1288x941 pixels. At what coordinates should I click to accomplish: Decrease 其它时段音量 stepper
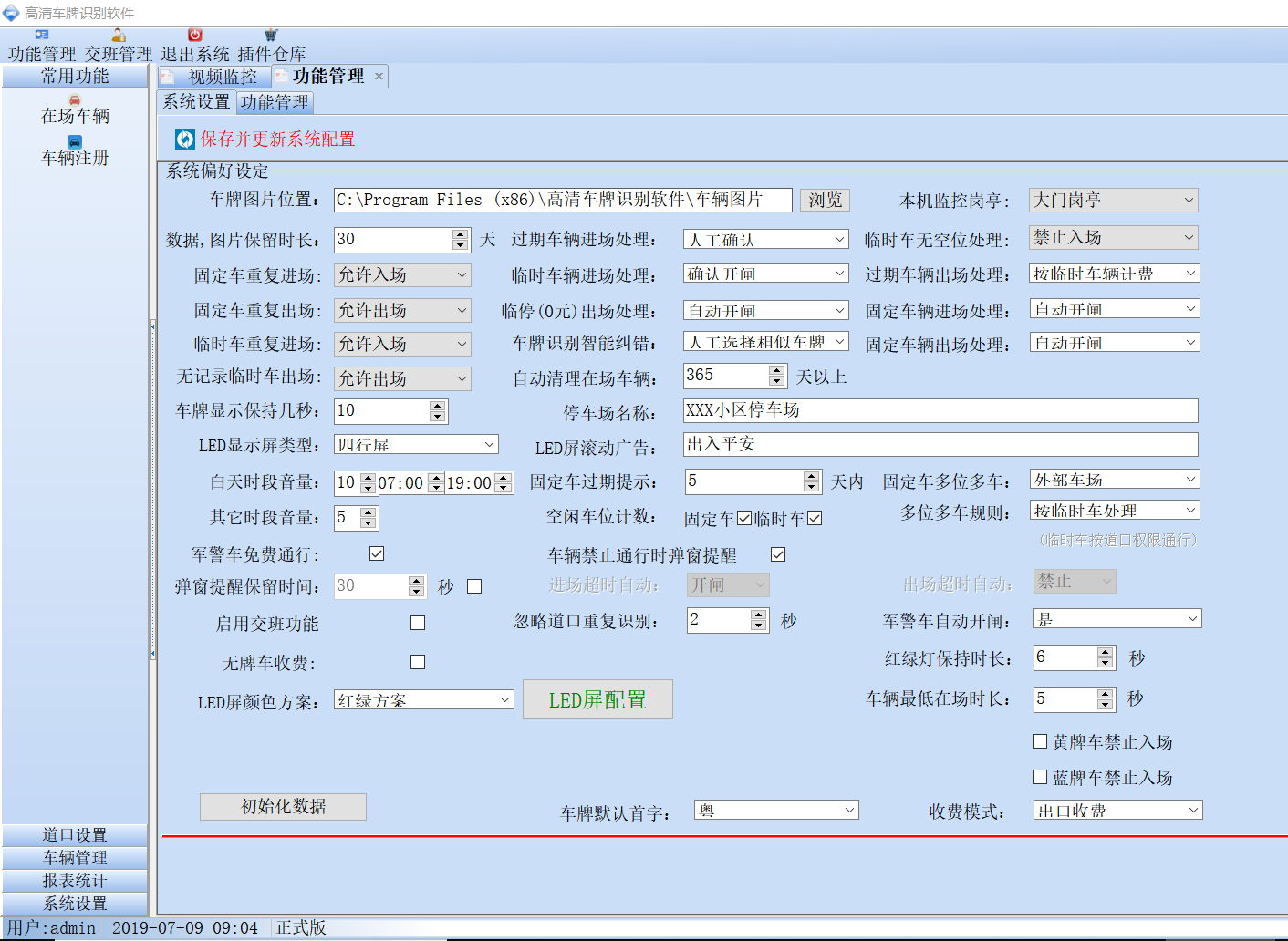(368, 523)
